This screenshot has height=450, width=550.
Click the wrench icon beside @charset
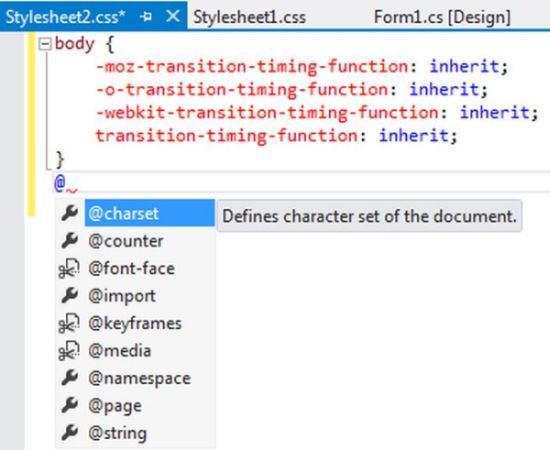pos(69,213)
